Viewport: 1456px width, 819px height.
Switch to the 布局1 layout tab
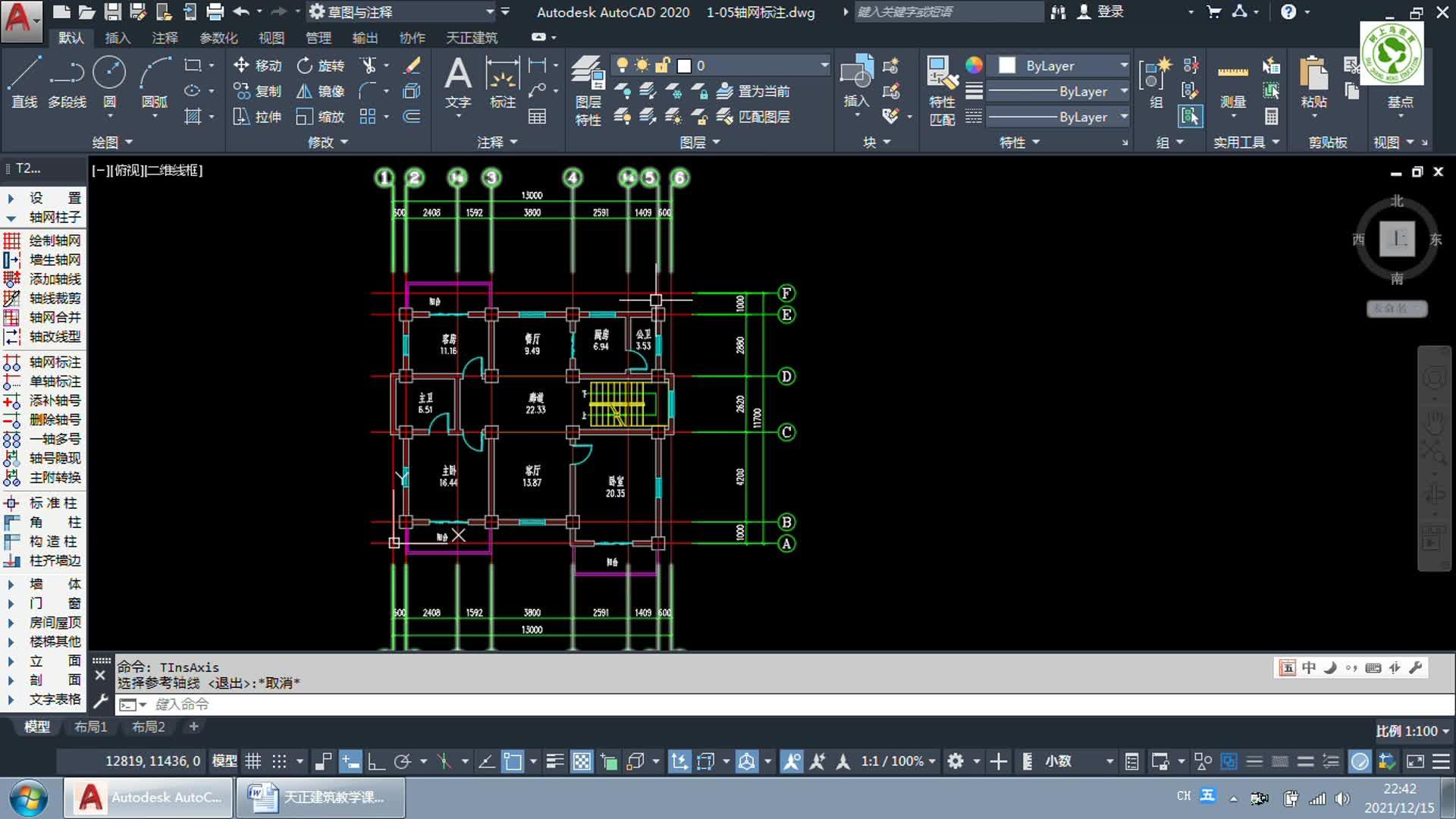tap(90, 726)
